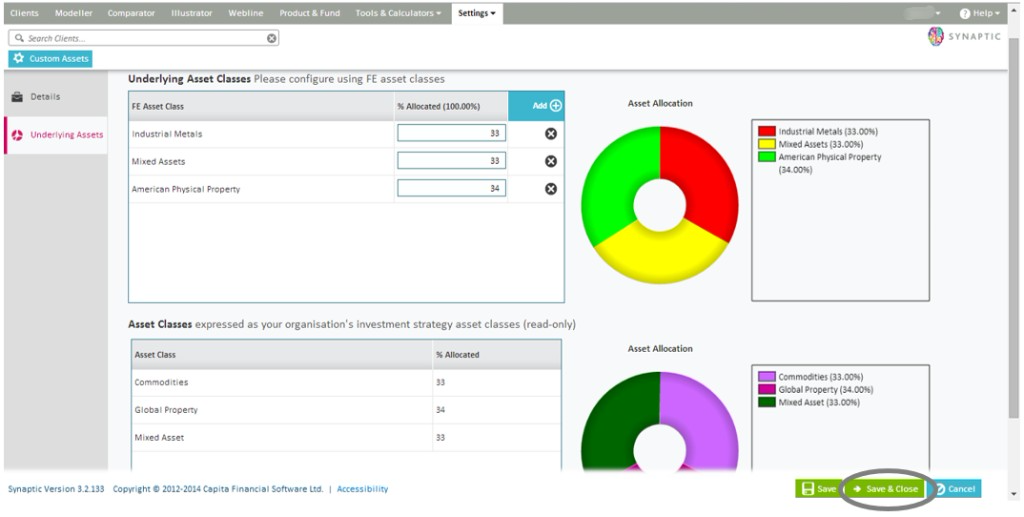Clear the client search box

point(271,38)
